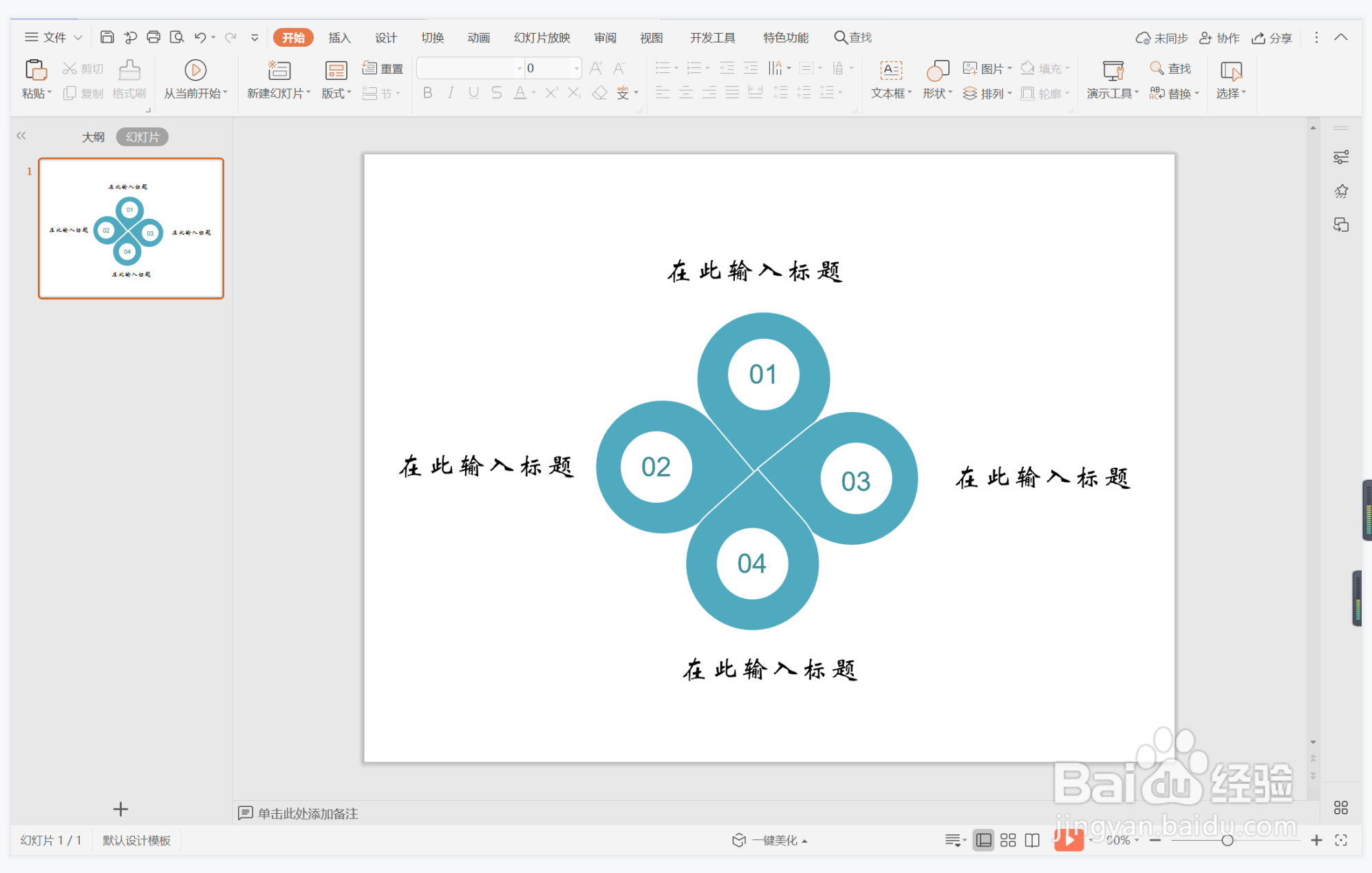Switch to slide sorter view icon

[1008, 840]
